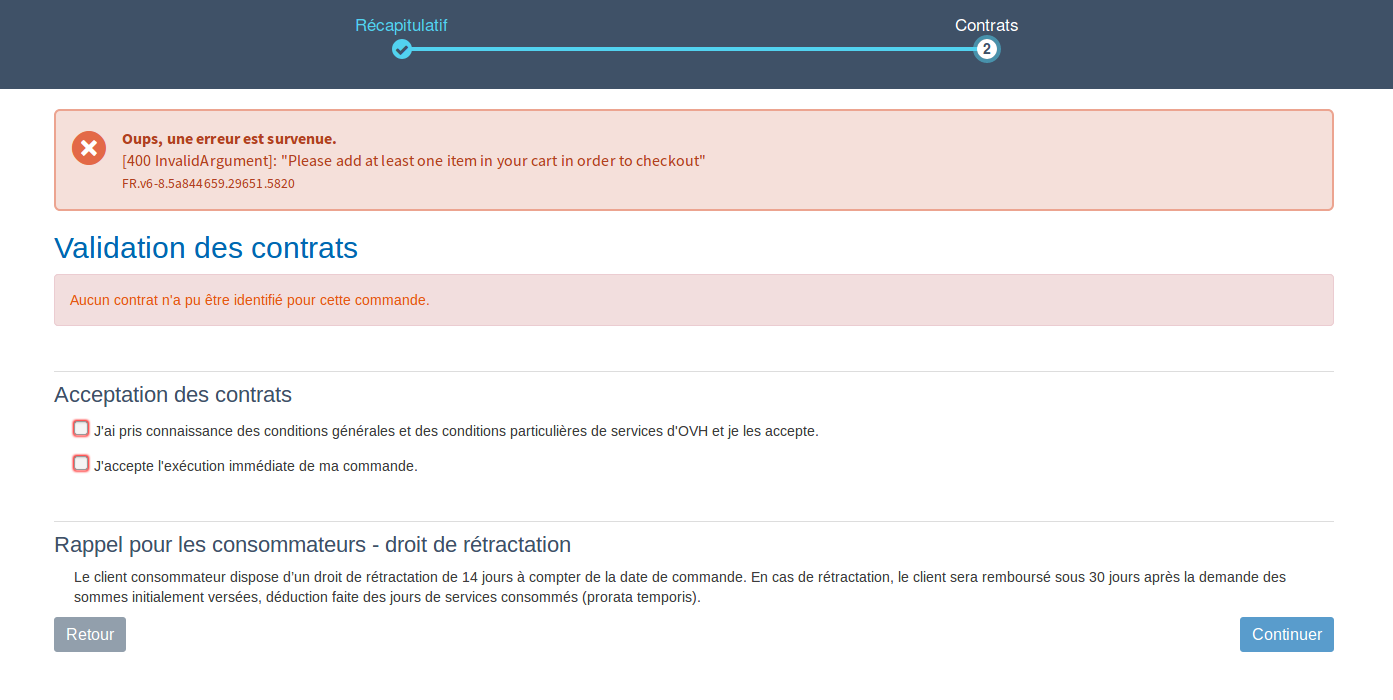Click the red error X icon

point(89,148)
